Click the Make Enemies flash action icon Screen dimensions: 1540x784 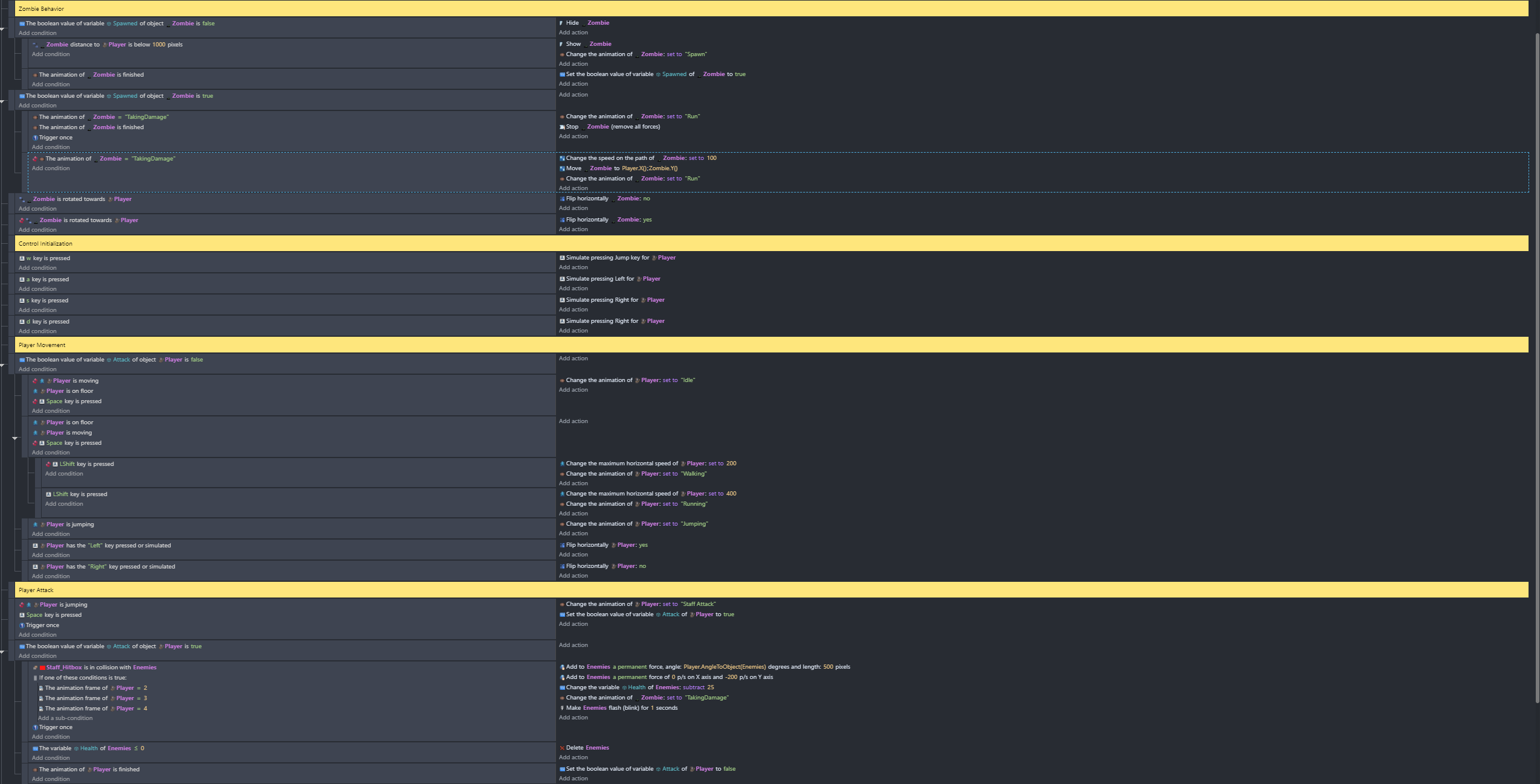(x=562, y=708)
